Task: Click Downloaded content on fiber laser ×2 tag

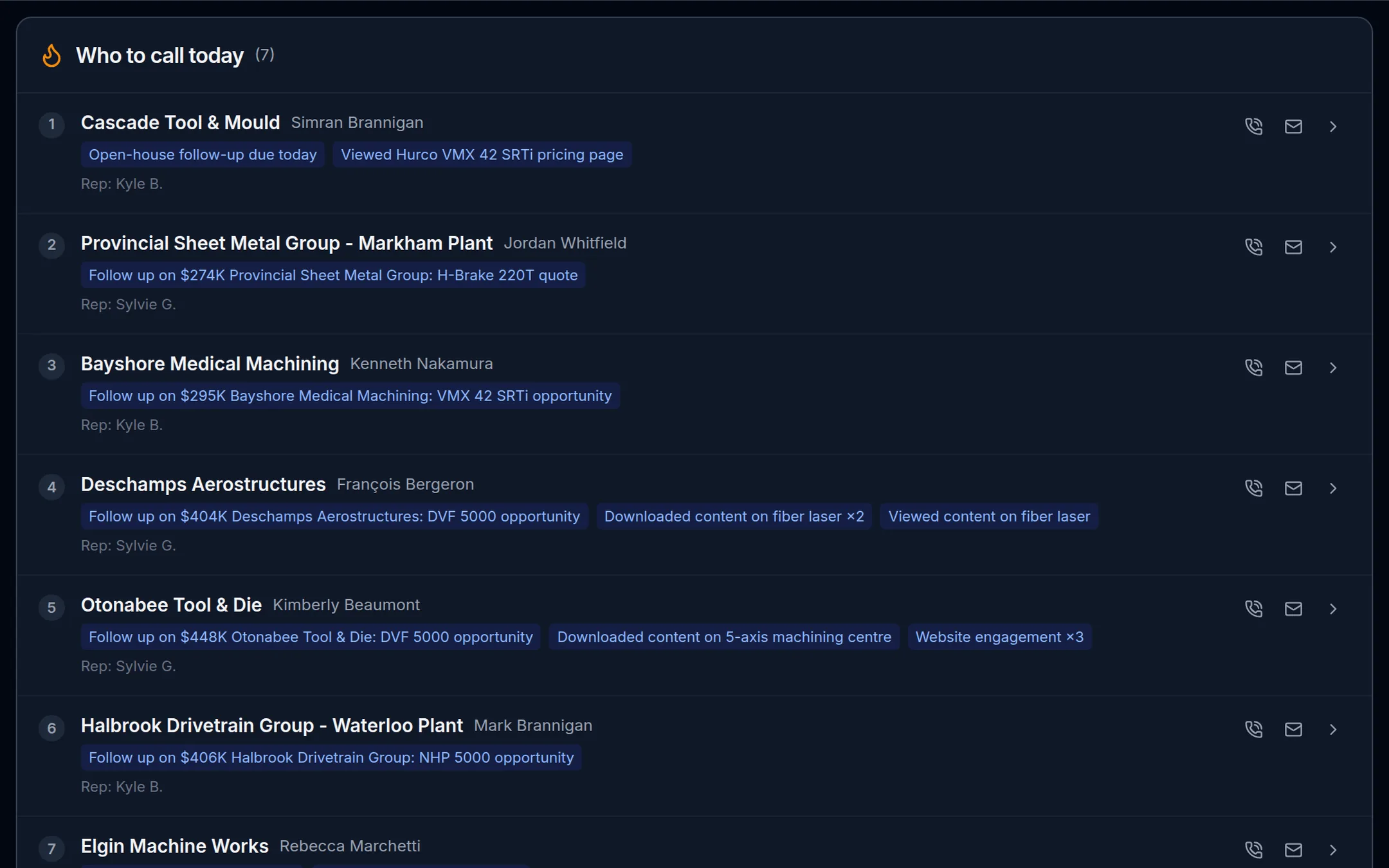Action: coord(734,516)
